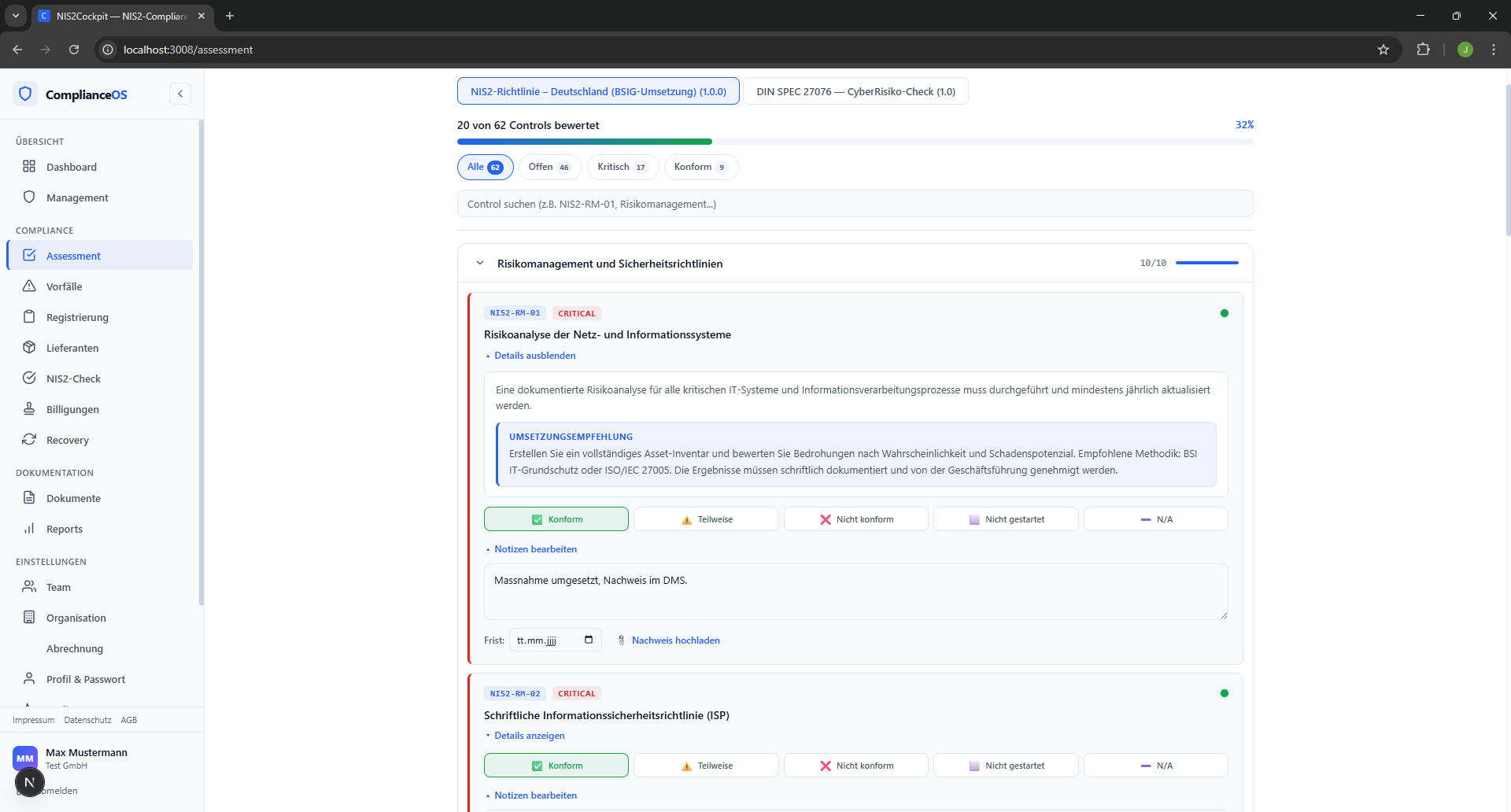Switch to DIN SPEC 27076 CyberRisiko-Check tab
This screenshot has height=812, width=1511.
click(x=855, y=91)
